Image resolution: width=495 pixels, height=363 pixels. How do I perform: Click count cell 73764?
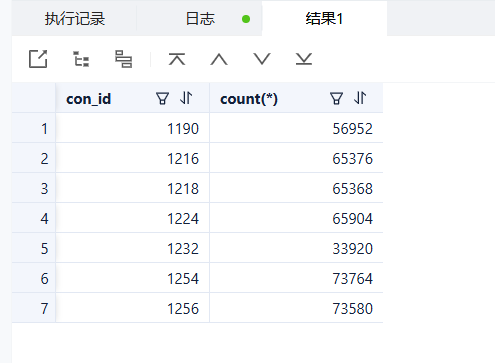(x=296, y=278)
